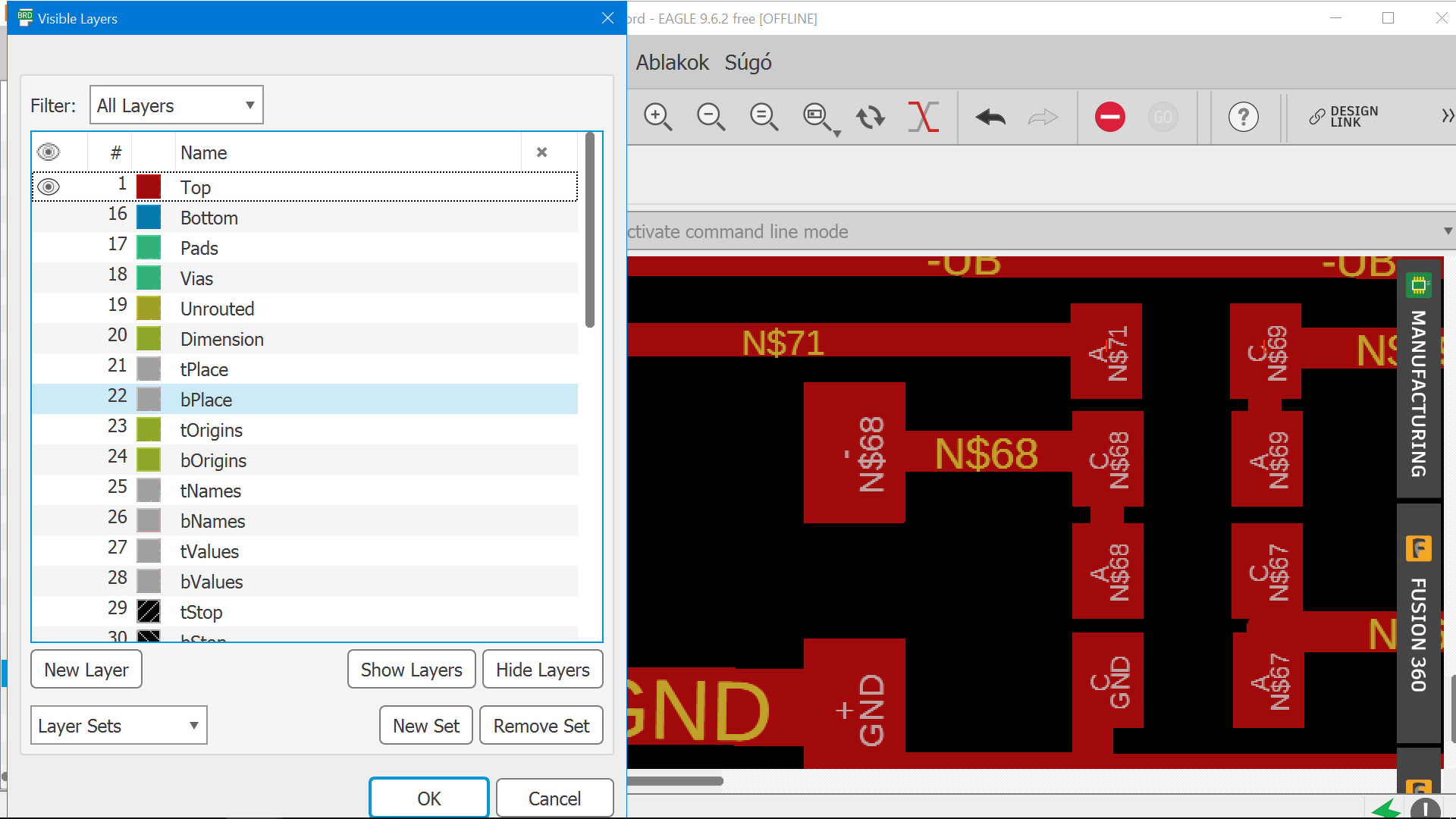Toggle visibility of the Pads layer
The width and height of the screenshot is (1456, 819).
[49, 247]
